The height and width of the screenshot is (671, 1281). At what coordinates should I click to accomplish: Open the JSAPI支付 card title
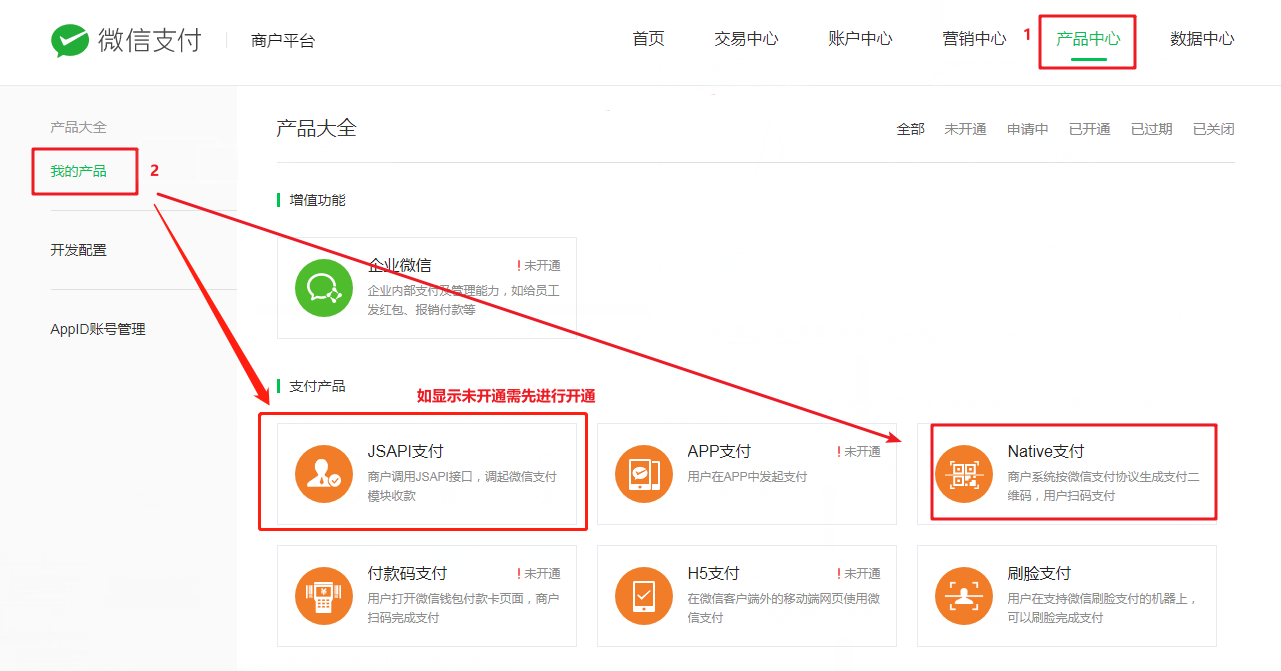[405, 451]
